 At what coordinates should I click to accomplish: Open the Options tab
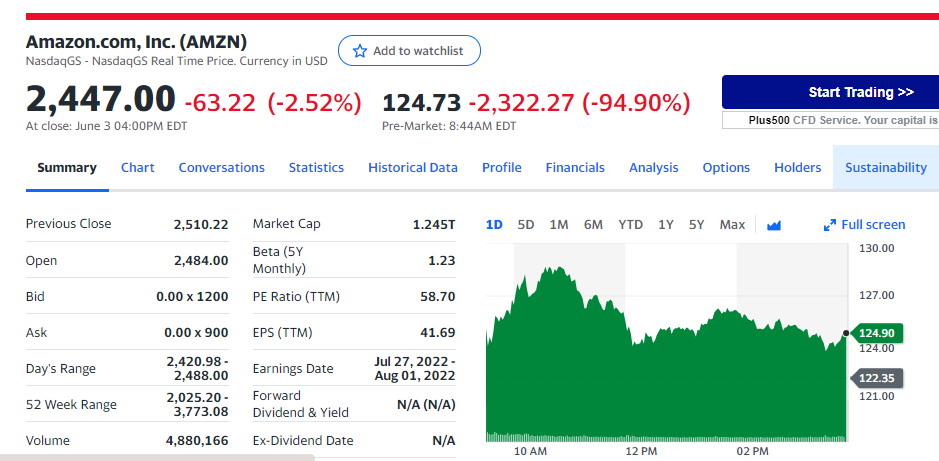(x=726, y=168)
